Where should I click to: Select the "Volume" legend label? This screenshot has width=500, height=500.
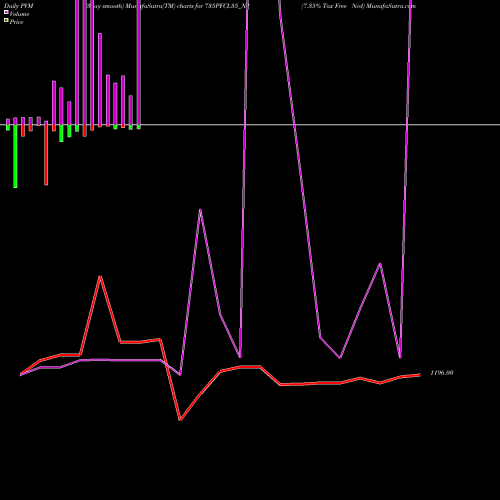point(19,14)
